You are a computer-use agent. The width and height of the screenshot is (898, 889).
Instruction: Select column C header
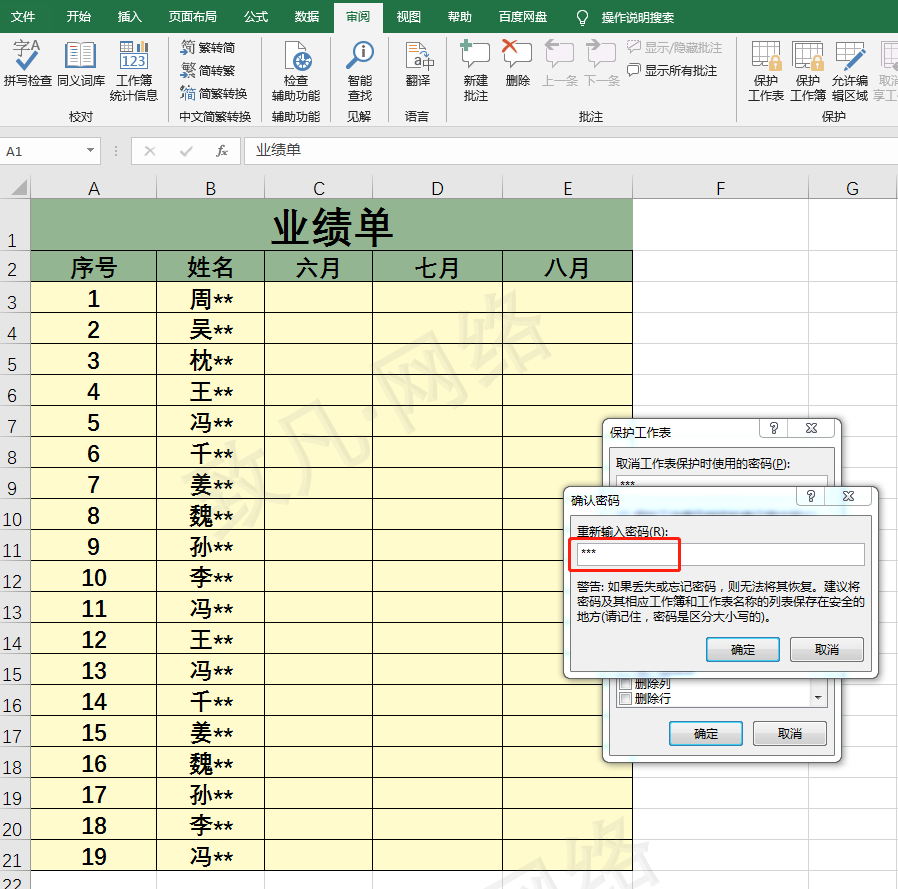318,188
